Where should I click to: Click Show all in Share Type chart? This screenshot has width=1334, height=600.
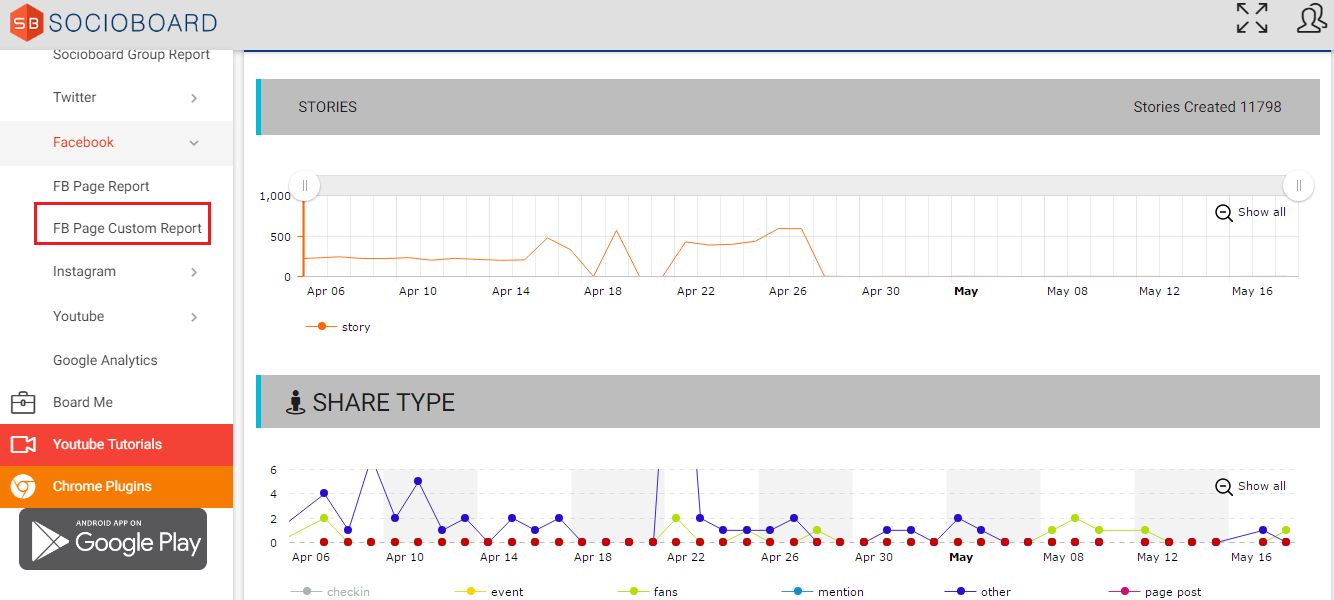(x=1262, y=486)
